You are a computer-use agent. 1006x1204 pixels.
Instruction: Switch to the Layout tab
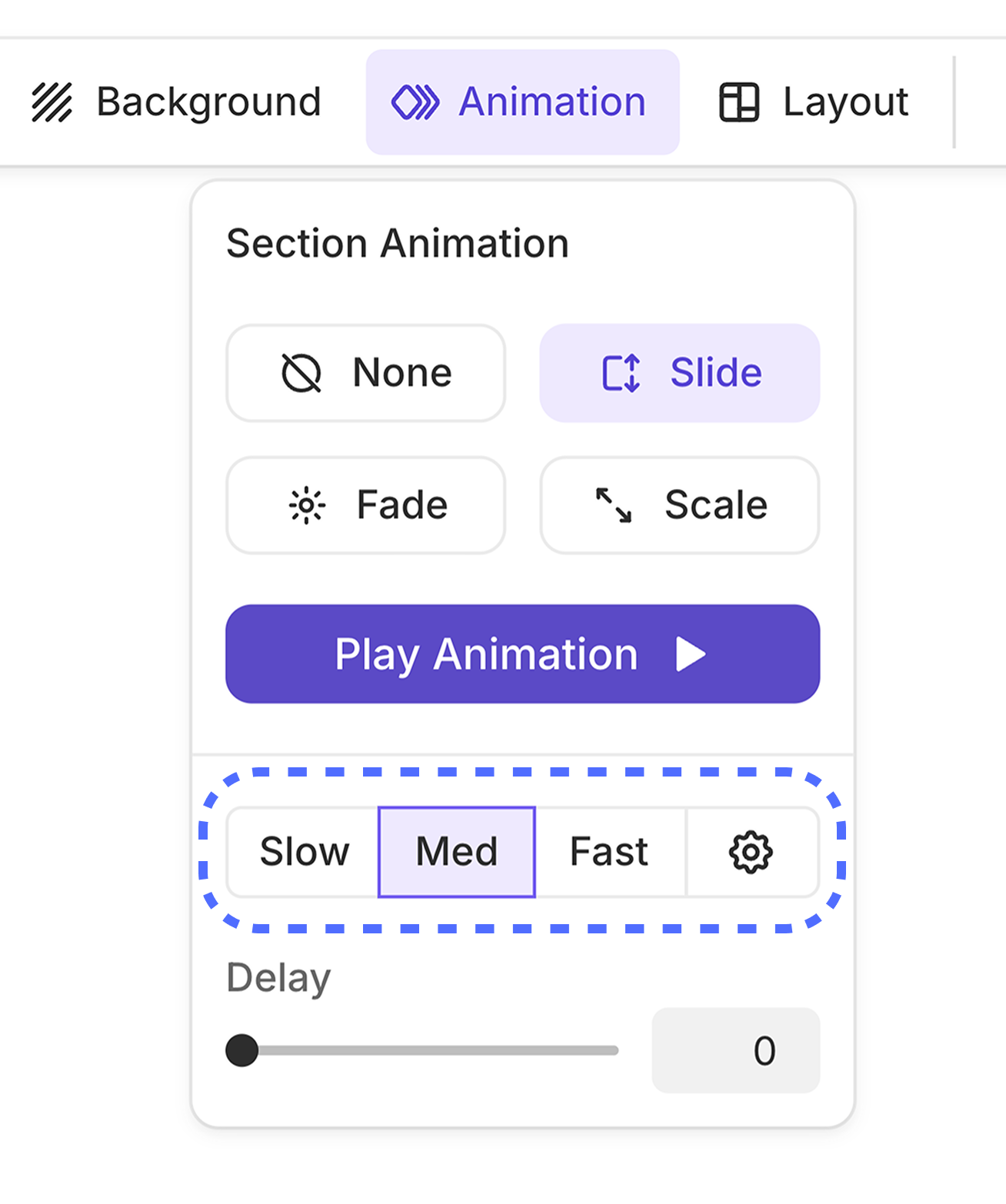[x=845, y=102]
